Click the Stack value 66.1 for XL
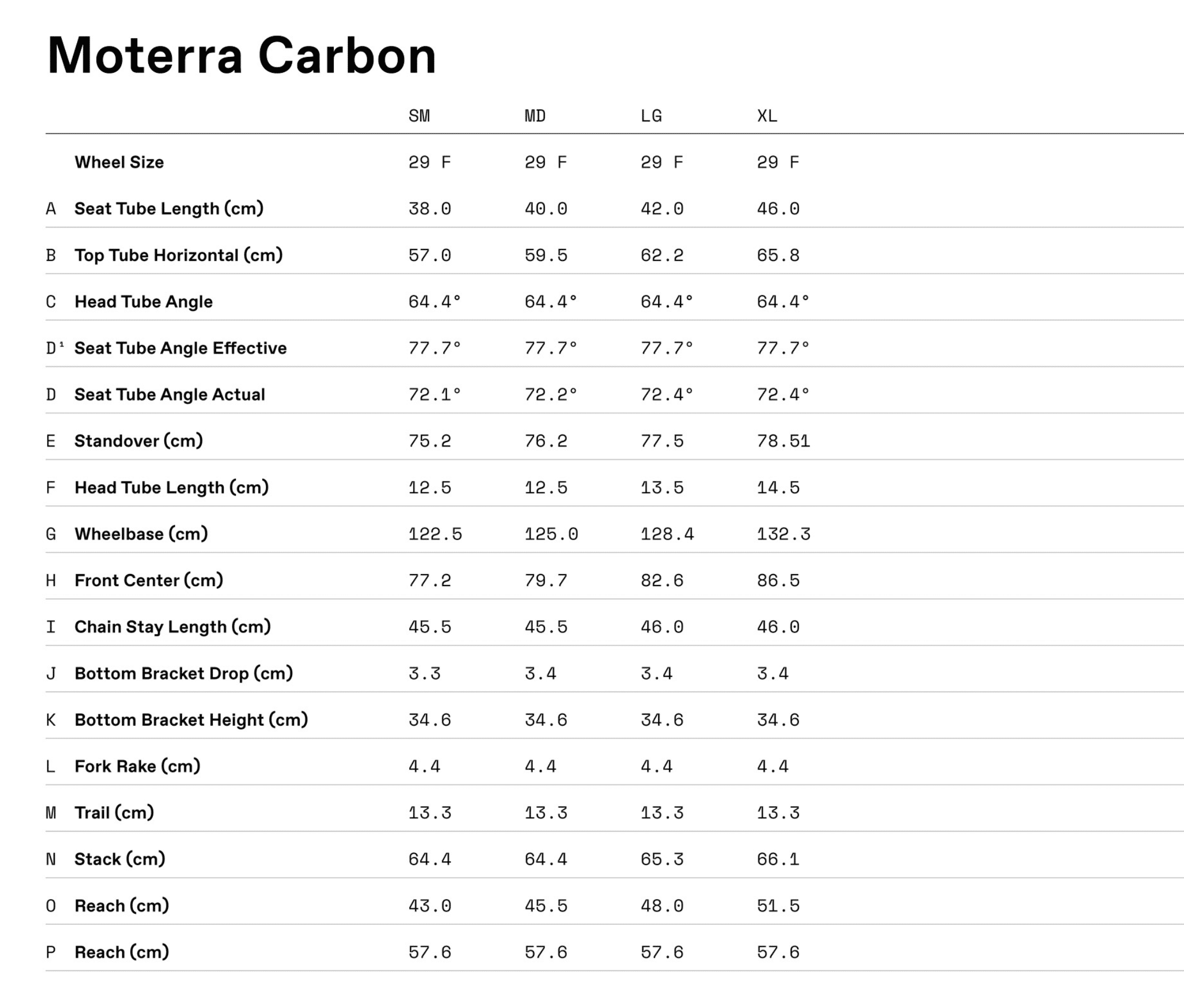The height and width of the screenshot is (1008, 1184). (x=777, y=860)
